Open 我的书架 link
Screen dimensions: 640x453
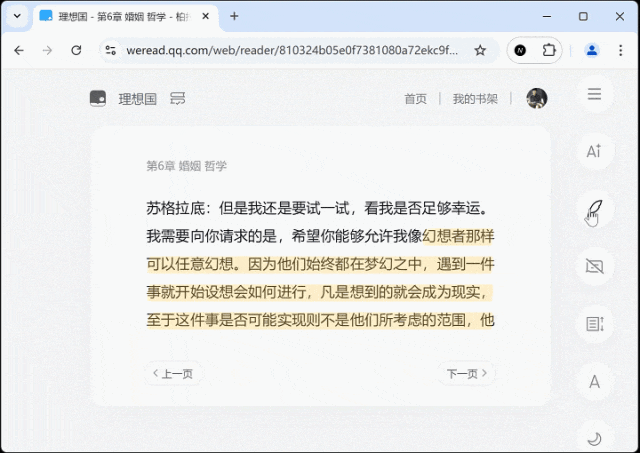[475, 99]
